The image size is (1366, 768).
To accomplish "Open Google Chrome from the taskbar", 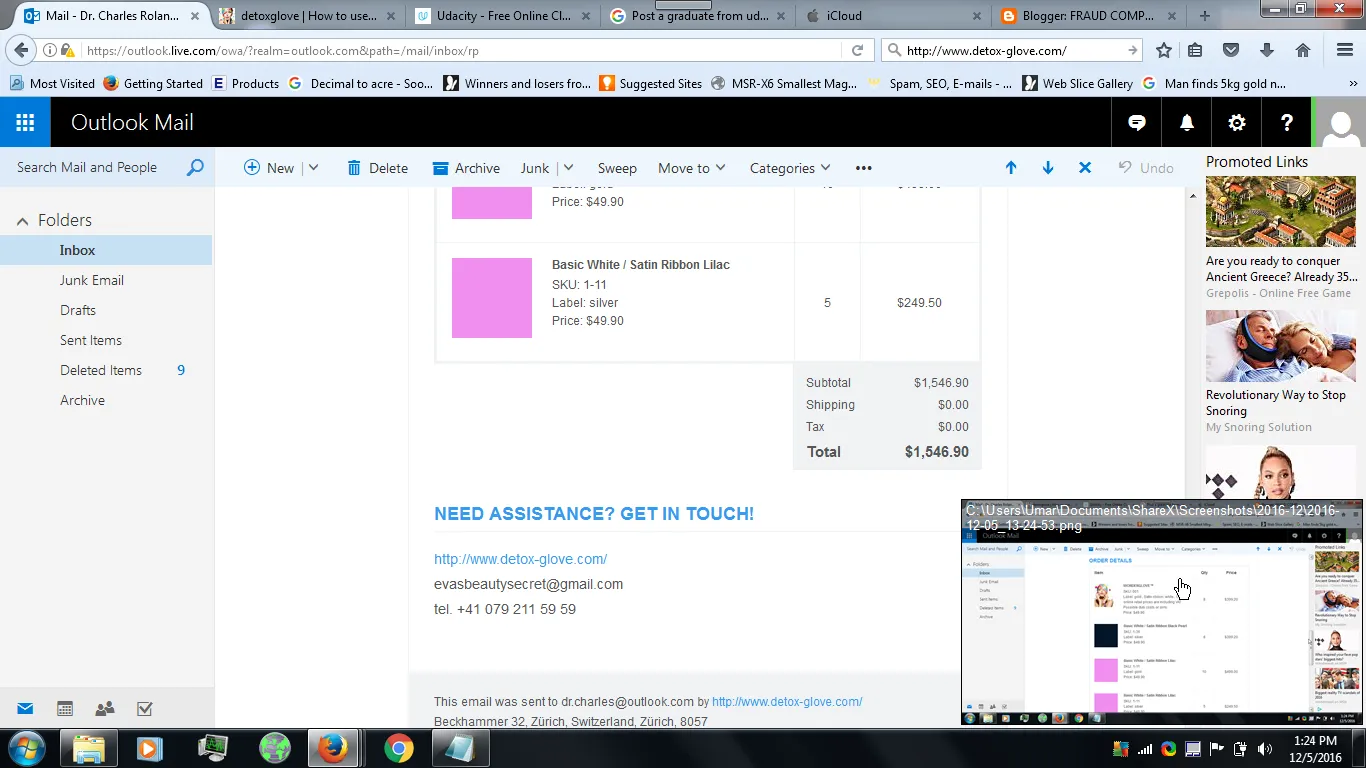I will [398, 748].
